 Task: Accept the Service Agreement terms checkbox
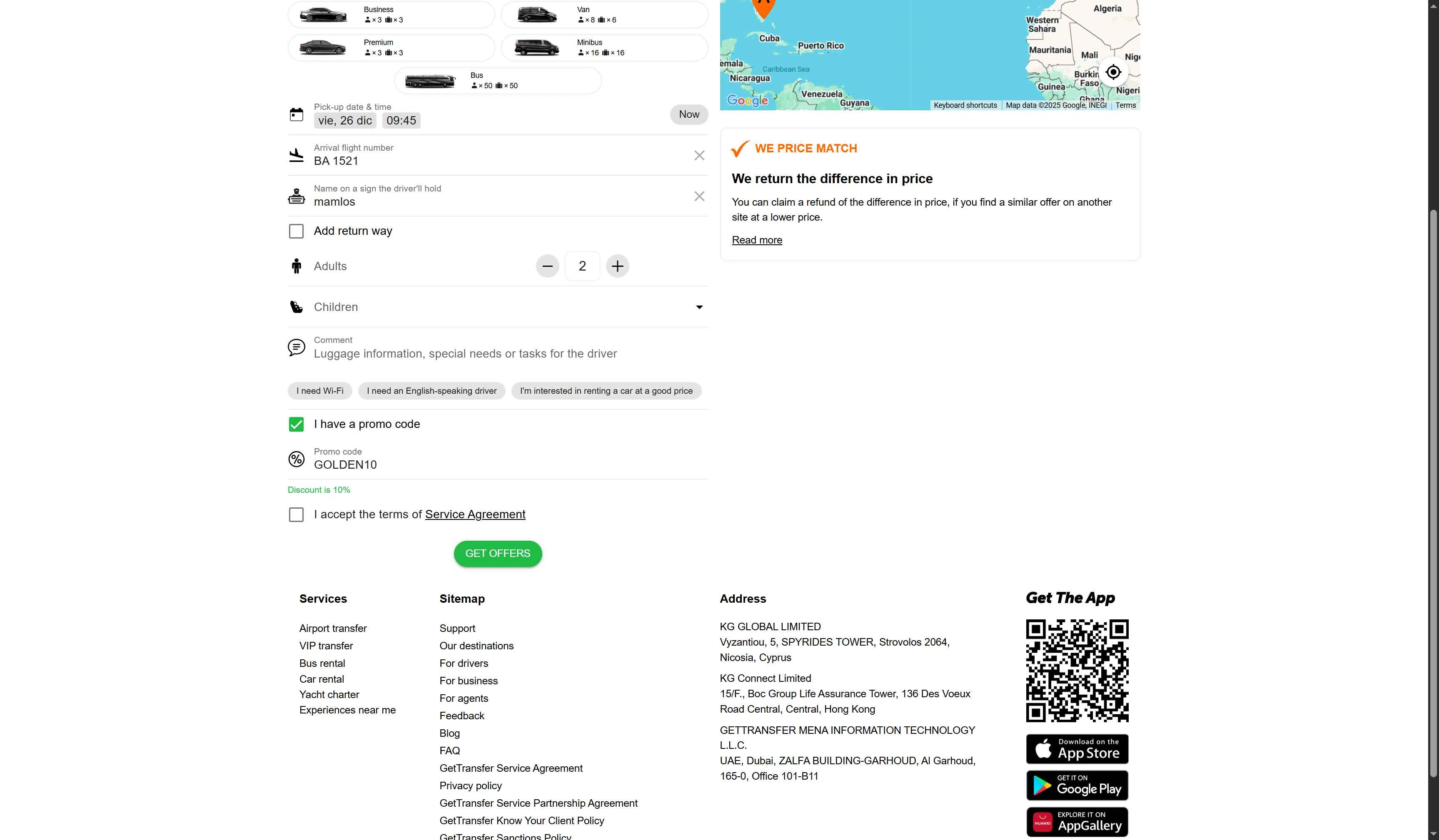tap(297, 515)
